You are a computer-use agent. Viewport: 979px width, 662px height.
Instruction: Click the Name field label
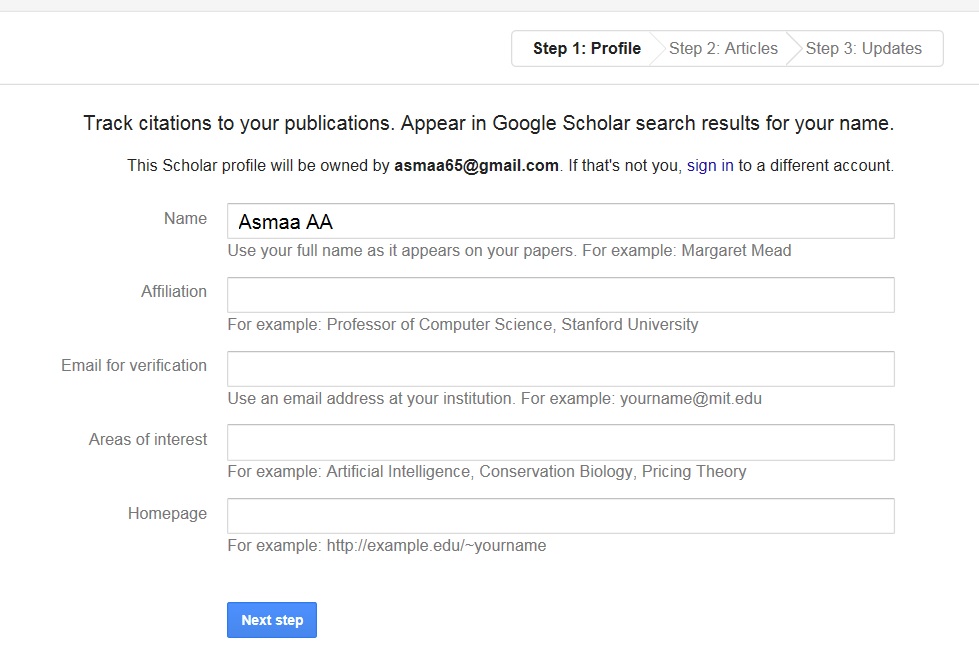tap(185, 219)
